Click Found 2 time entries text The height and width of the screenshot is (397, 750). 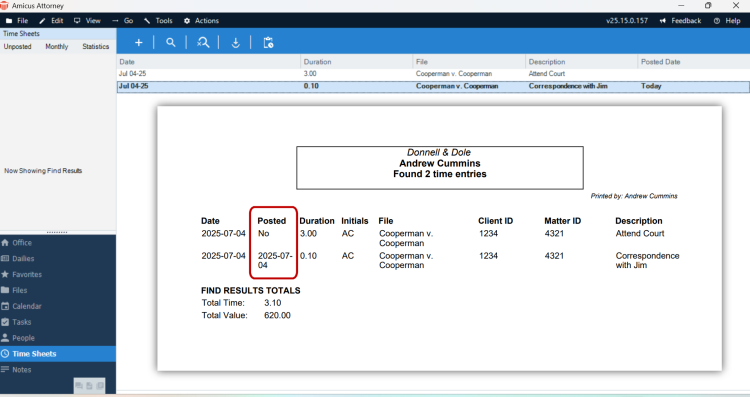pos(440,174)
